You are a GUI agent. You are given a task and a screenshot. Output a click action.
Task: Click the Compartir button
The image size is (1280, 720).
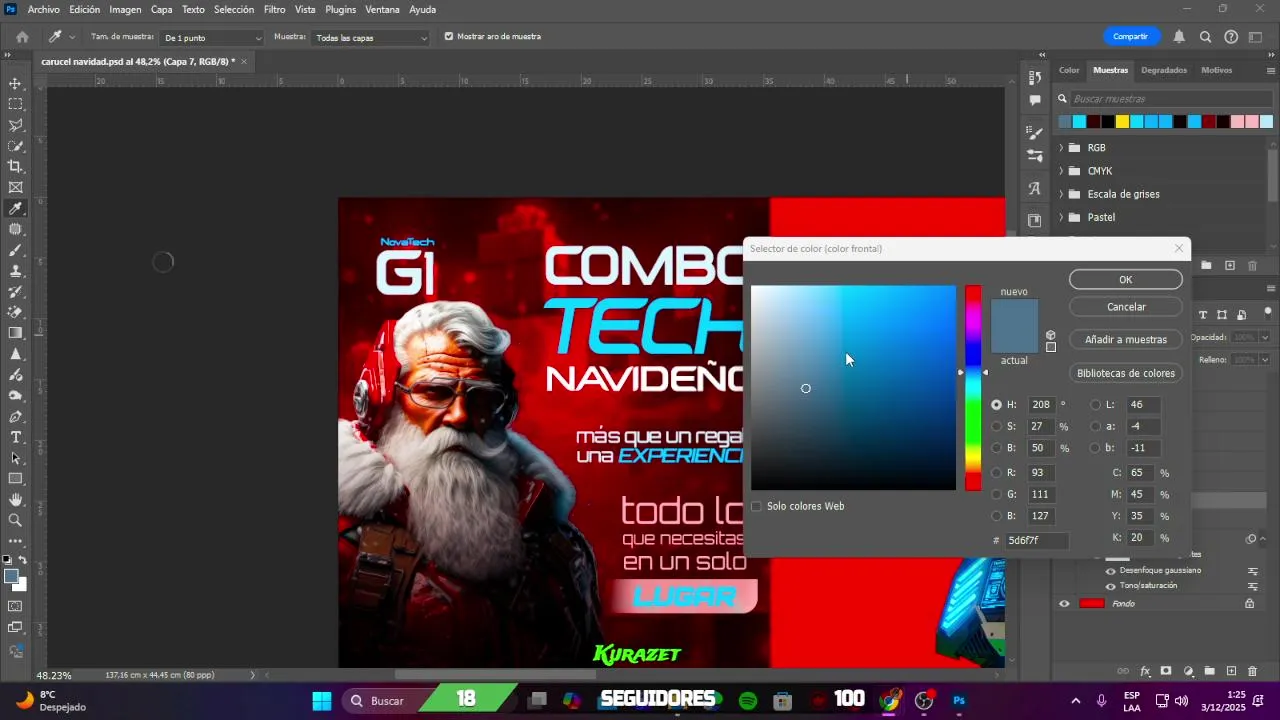(1130, 37)
